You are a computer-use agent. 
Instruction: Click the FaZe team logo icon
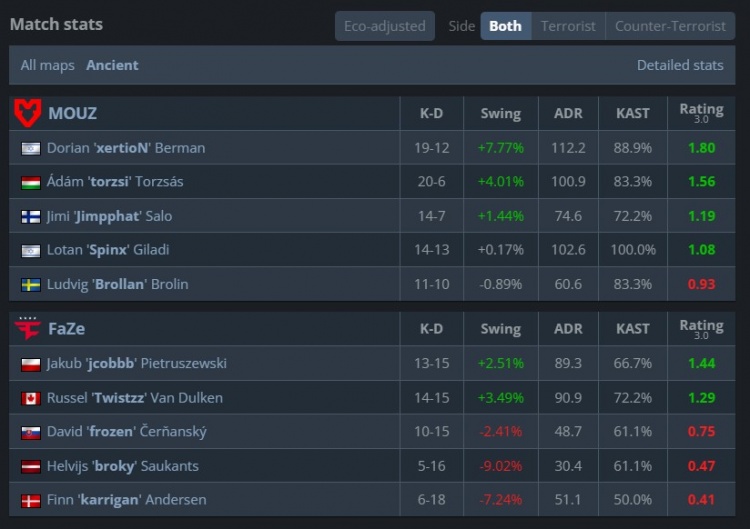click(27, 328)
